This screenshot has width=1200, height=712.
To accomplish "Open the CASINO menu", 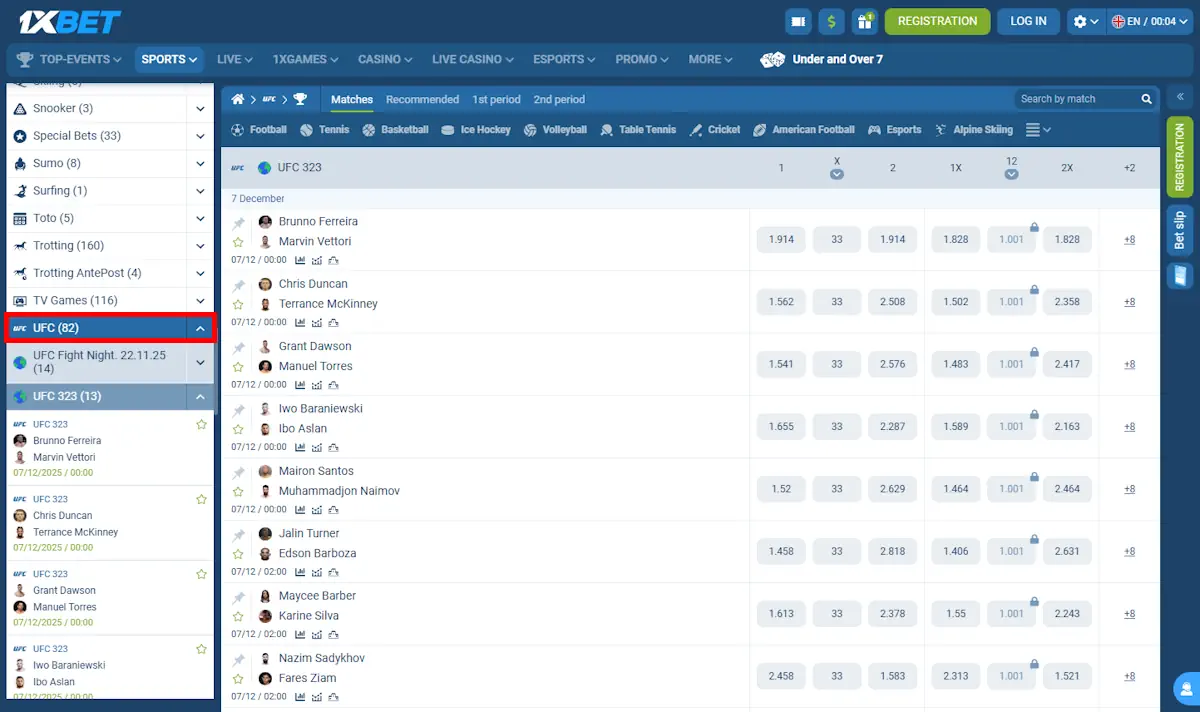I will pyautogui.click(x=385, y=59).
